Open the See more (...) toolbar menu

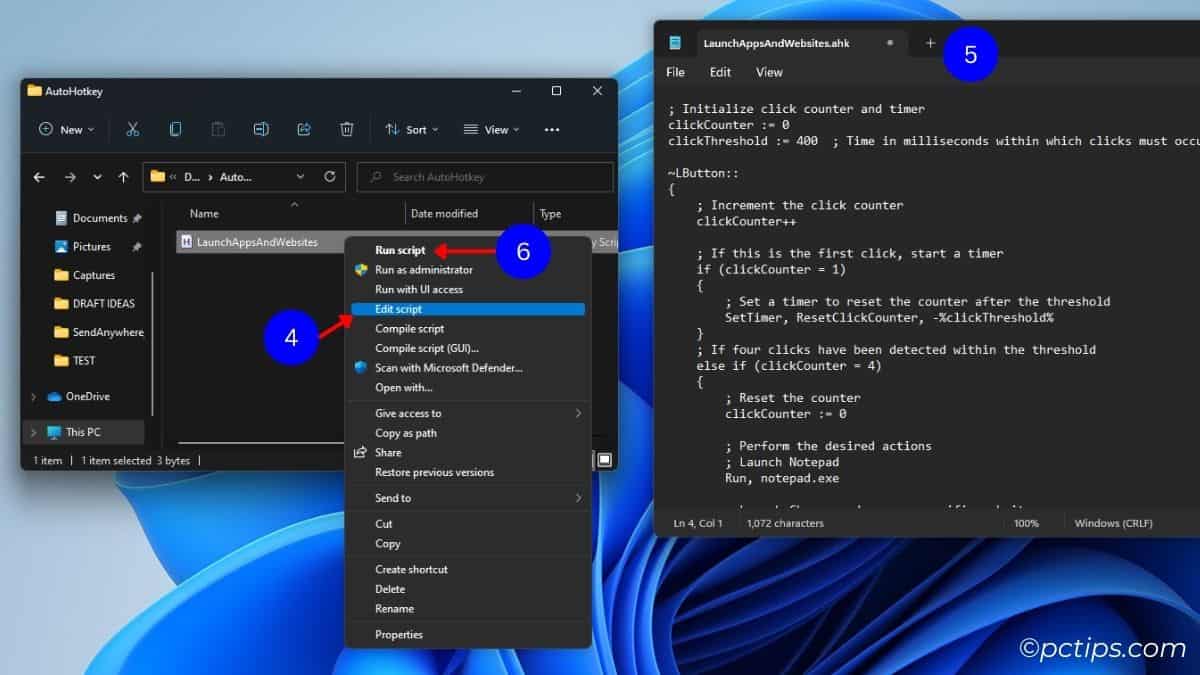point(552,130)
